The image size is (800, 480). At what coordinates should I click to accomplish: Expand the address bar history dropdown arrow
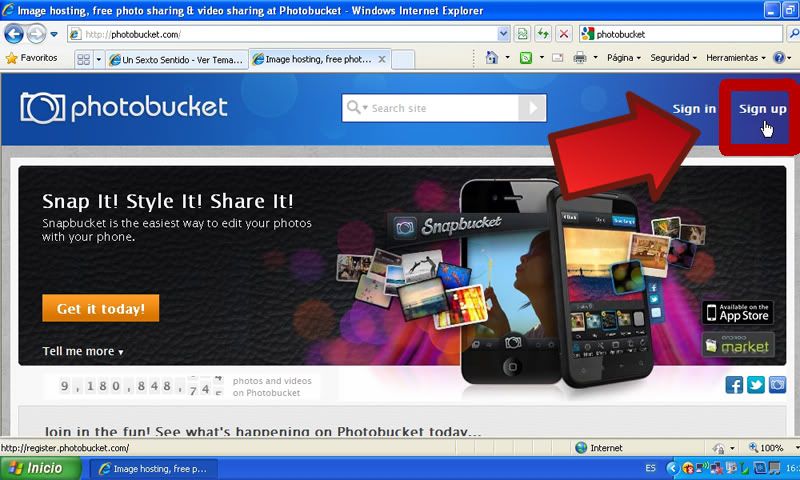tap(503, 34)
